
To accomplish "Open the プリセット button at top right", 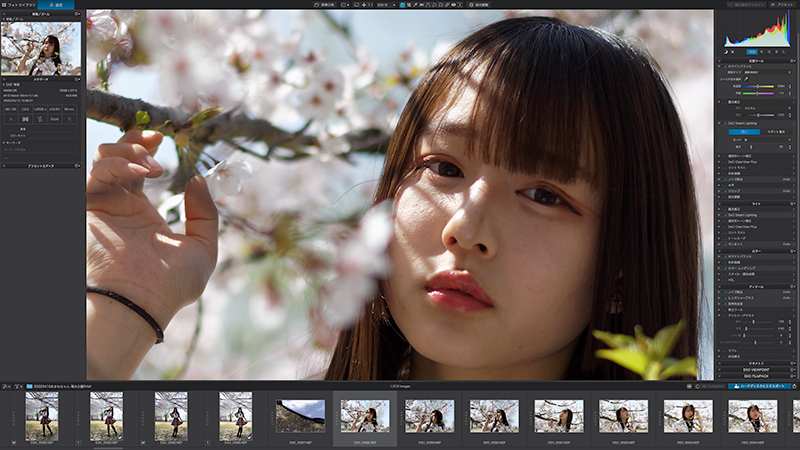I will coord(782,5).
